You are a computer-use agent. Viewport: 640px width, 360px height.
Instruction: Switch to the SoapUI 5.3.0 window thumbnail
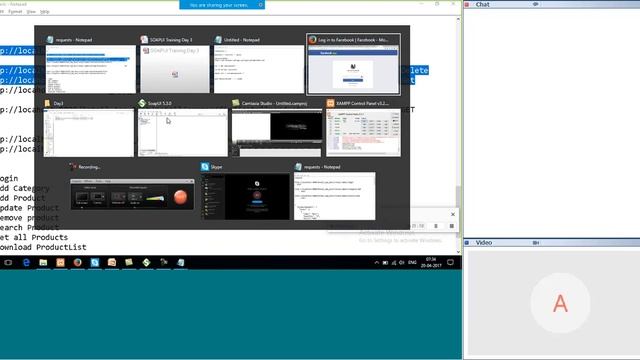click(x=183, y=133)
